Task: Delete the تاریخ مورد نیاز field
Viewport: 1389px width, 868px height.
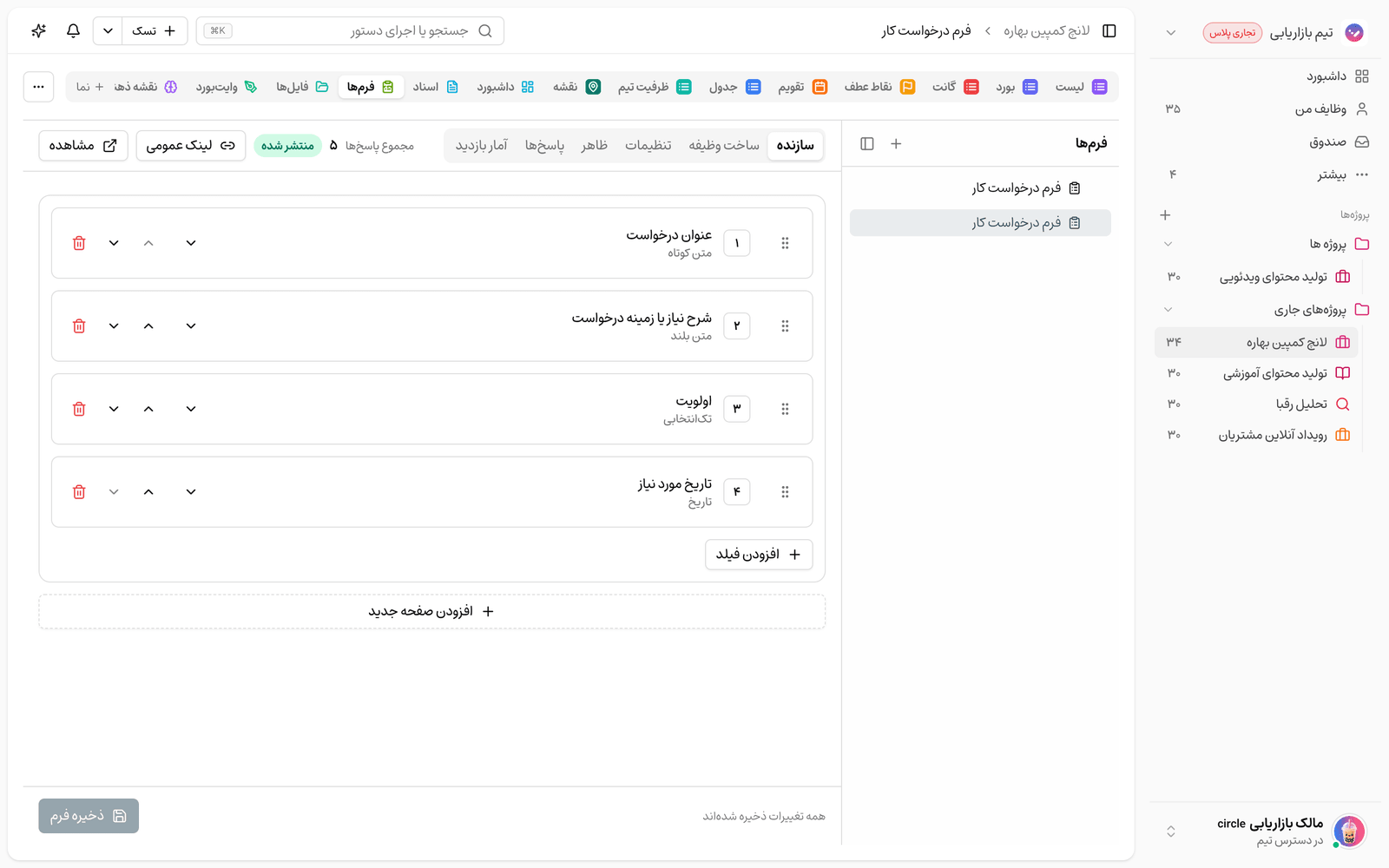Action: pos(79,492)
